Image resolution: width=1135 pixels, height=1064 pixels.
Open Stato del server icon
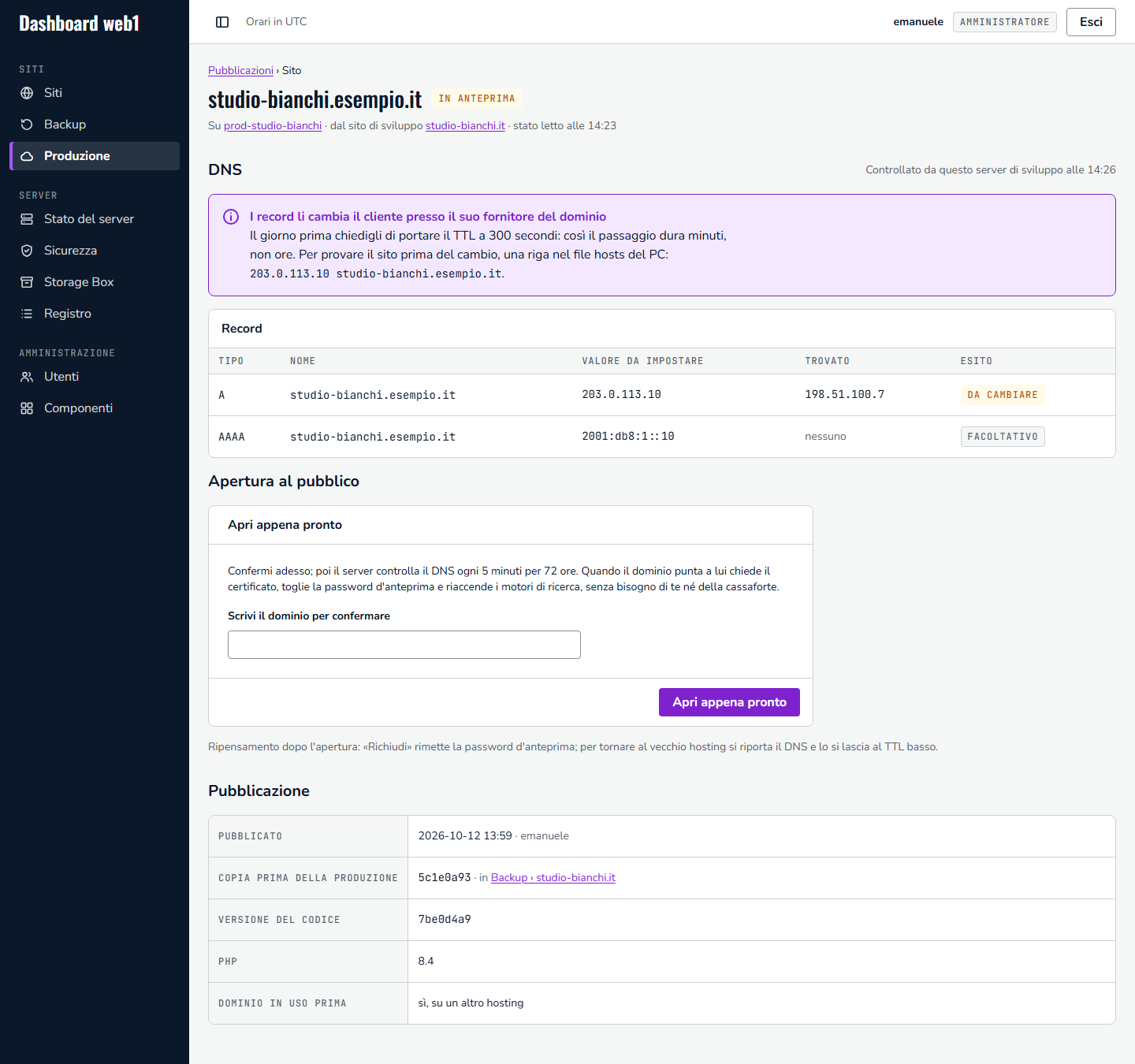pos(27,219)
